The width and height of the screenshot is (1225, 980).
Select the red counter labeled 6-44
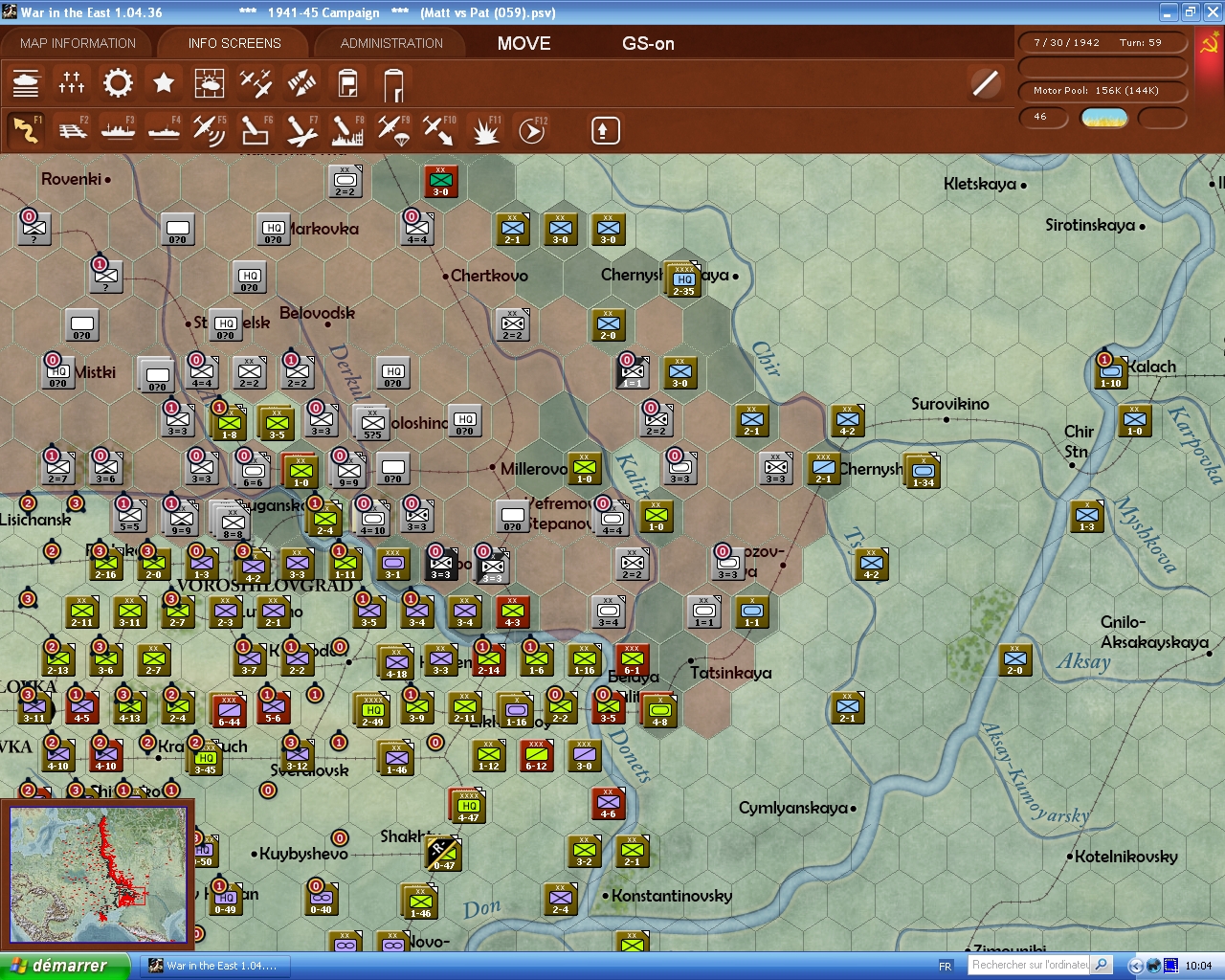229,709
